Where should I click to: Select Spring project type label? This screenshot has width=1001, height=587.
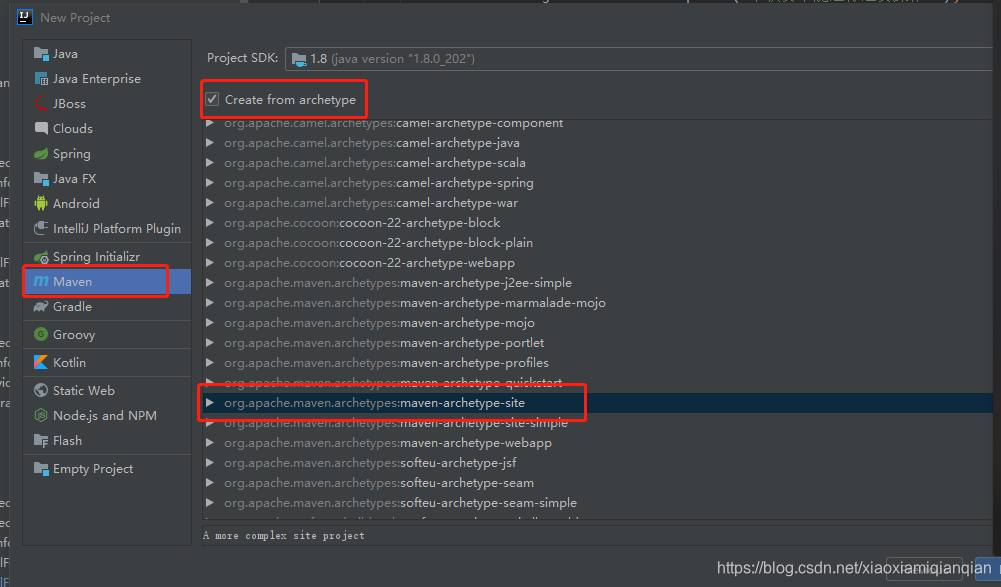click(x=72, y=154)
